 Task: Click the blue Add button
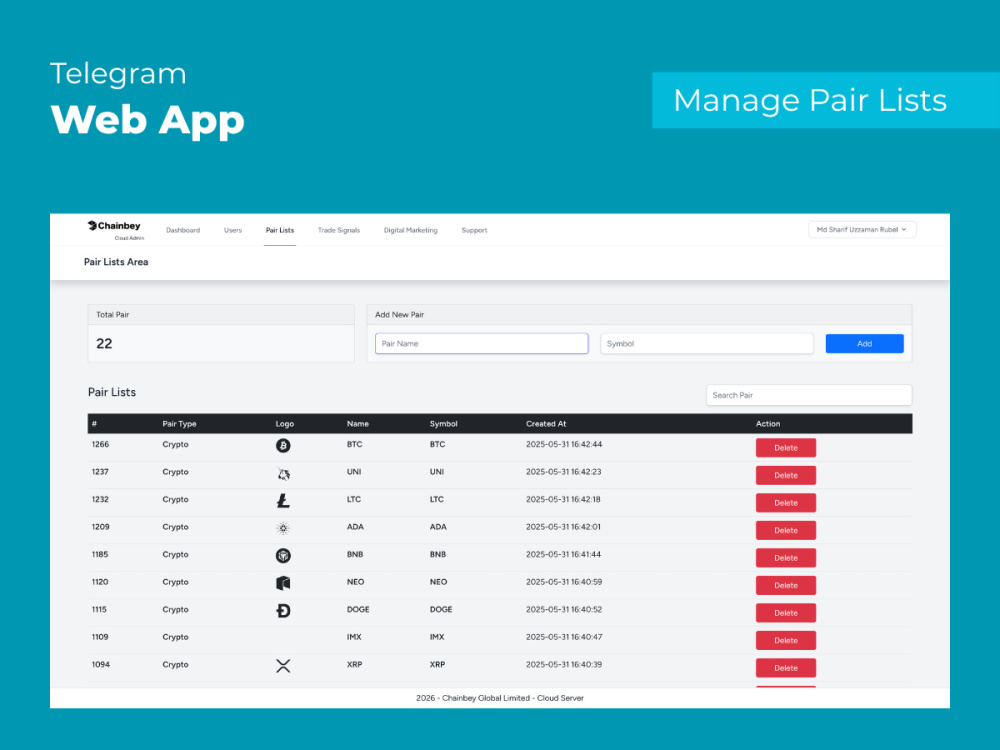(864, 343)
